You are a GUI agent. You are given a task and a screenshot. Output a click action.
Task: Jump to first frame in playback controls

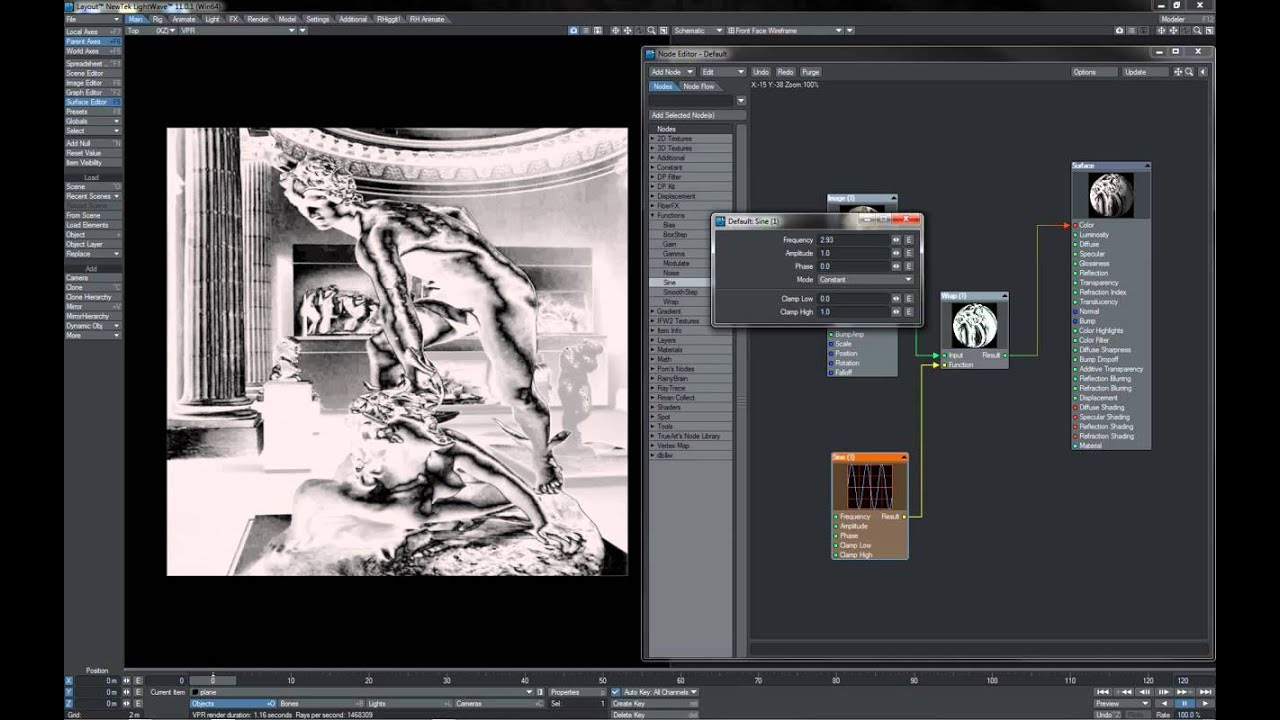(1103, 692)
